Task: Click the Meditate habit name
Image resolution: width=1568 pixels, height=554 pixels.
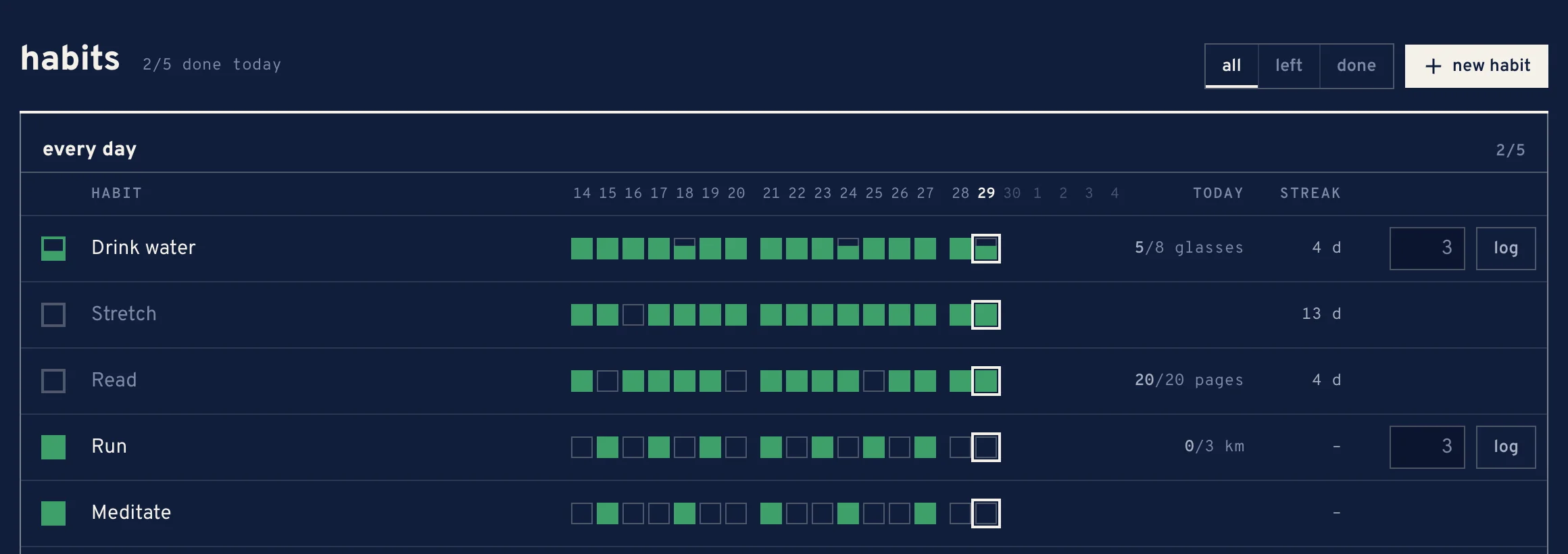Action: coord(131,513)
